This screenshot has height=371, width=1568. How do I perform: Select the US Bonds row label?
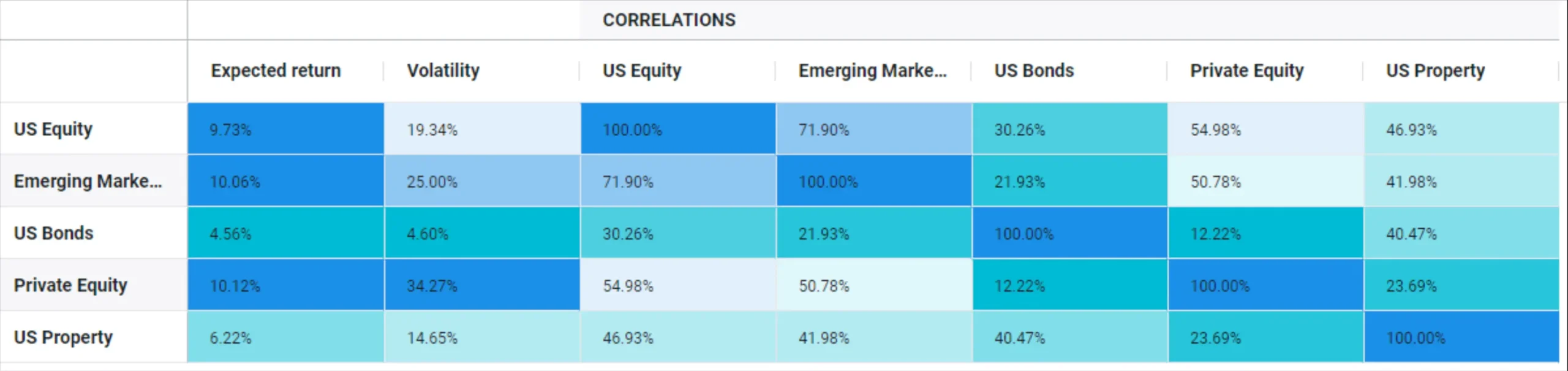pos(54,234)
